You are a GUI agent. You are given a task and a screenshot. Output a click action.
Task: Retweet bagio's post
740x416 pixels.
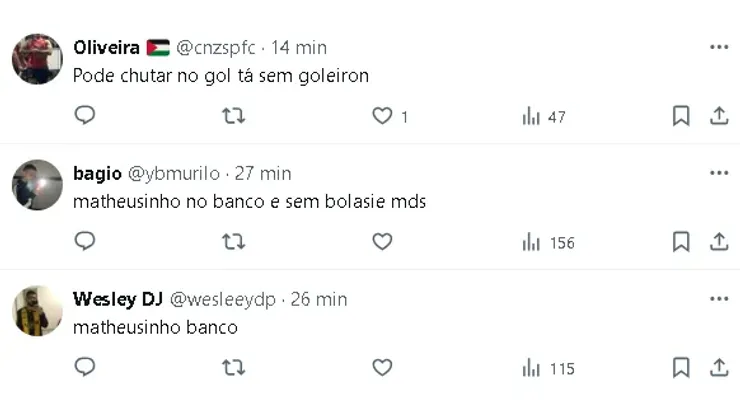234,242
